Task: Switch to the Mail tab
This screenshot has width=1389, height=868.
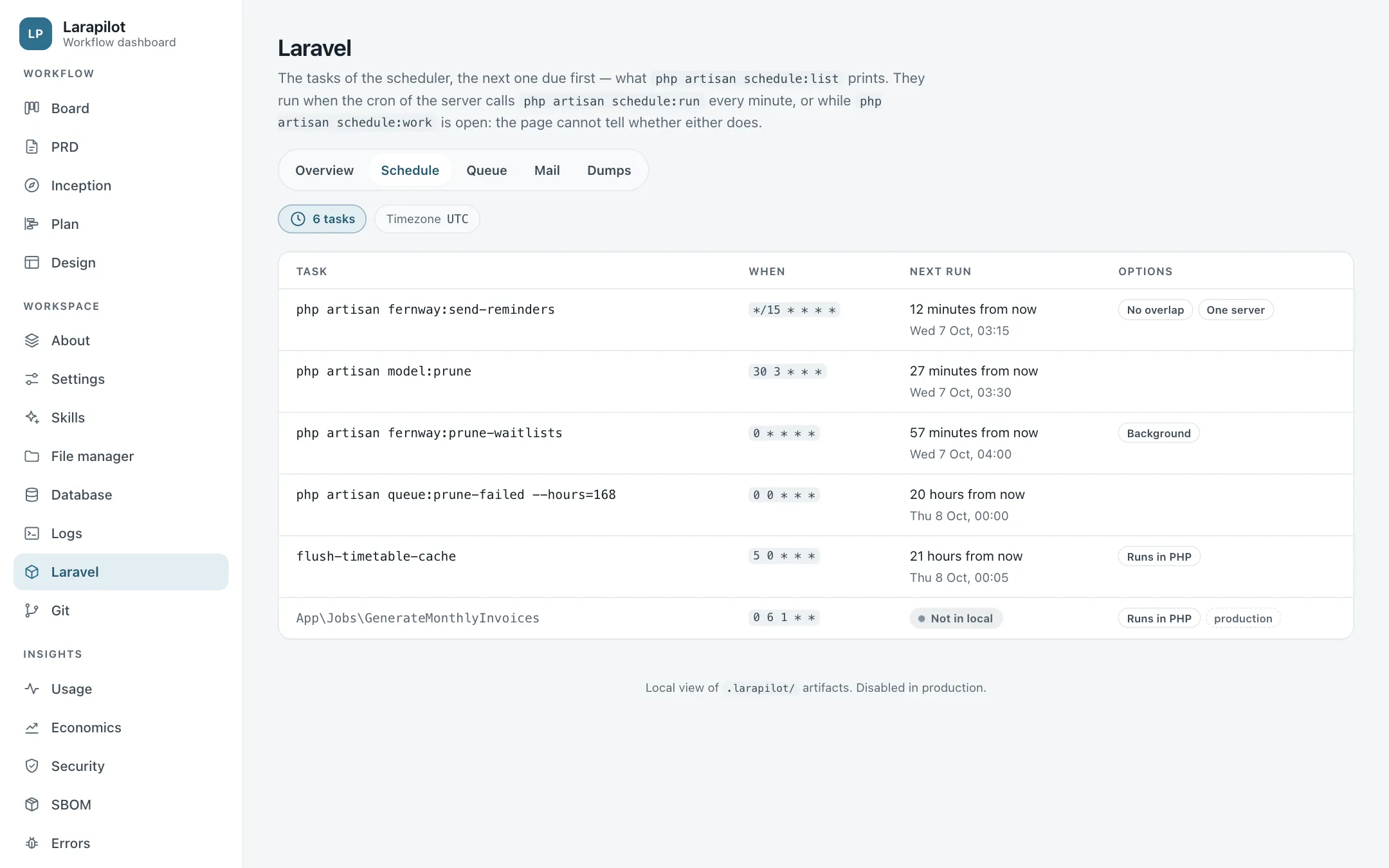Action: (x=547, y=170)
